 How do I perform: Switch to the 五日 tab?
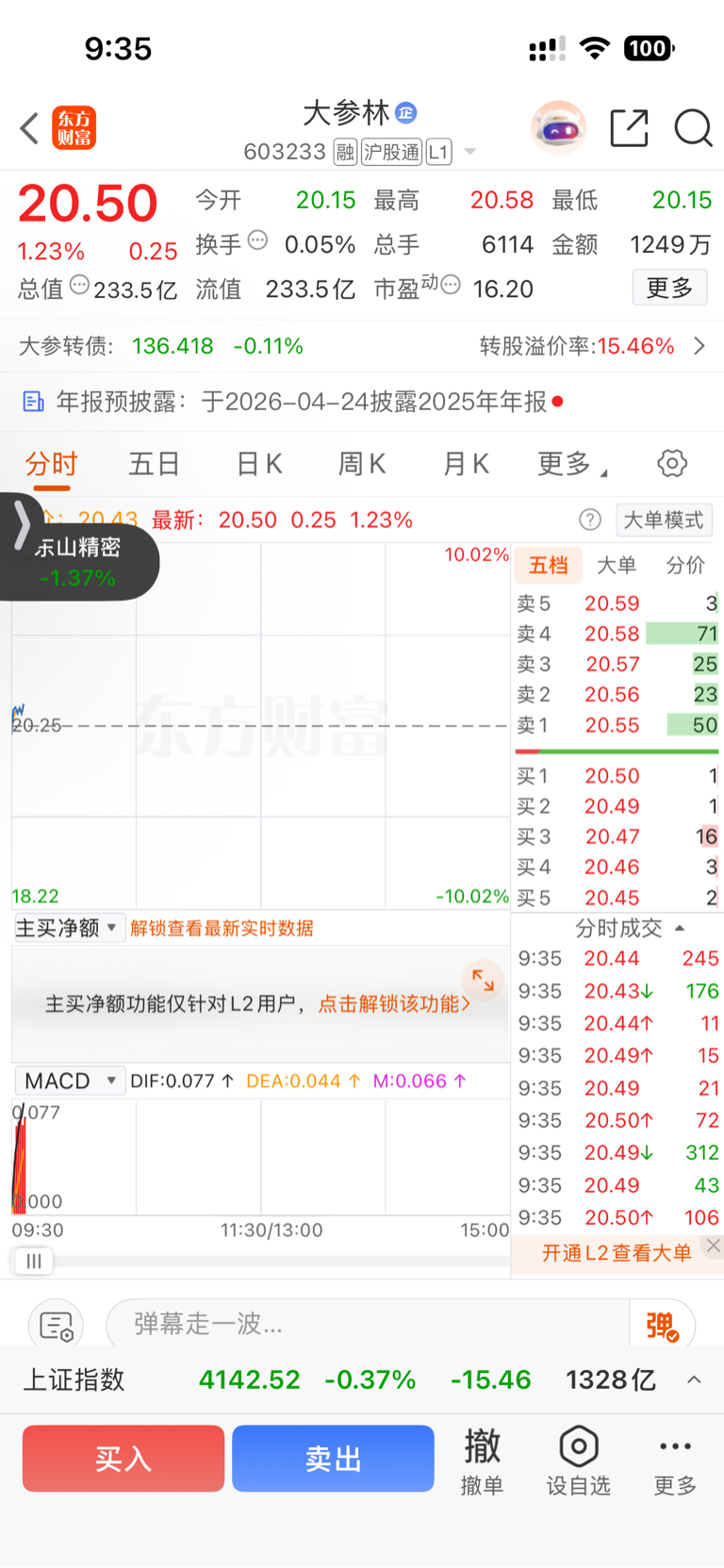155,464
